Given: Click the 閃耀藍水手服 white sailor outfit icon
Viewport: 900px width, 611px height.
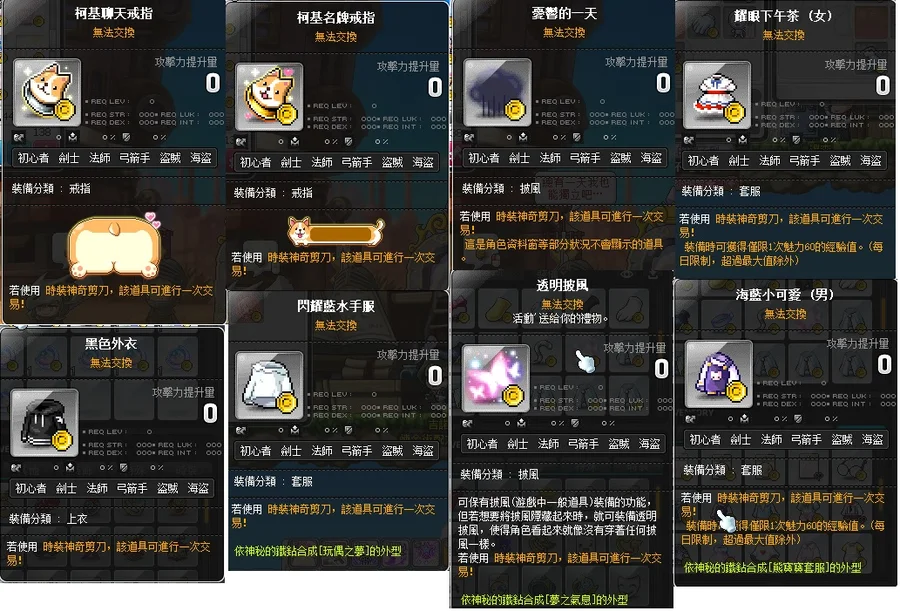Looking at the screenshot, I should tap(269, 386).
